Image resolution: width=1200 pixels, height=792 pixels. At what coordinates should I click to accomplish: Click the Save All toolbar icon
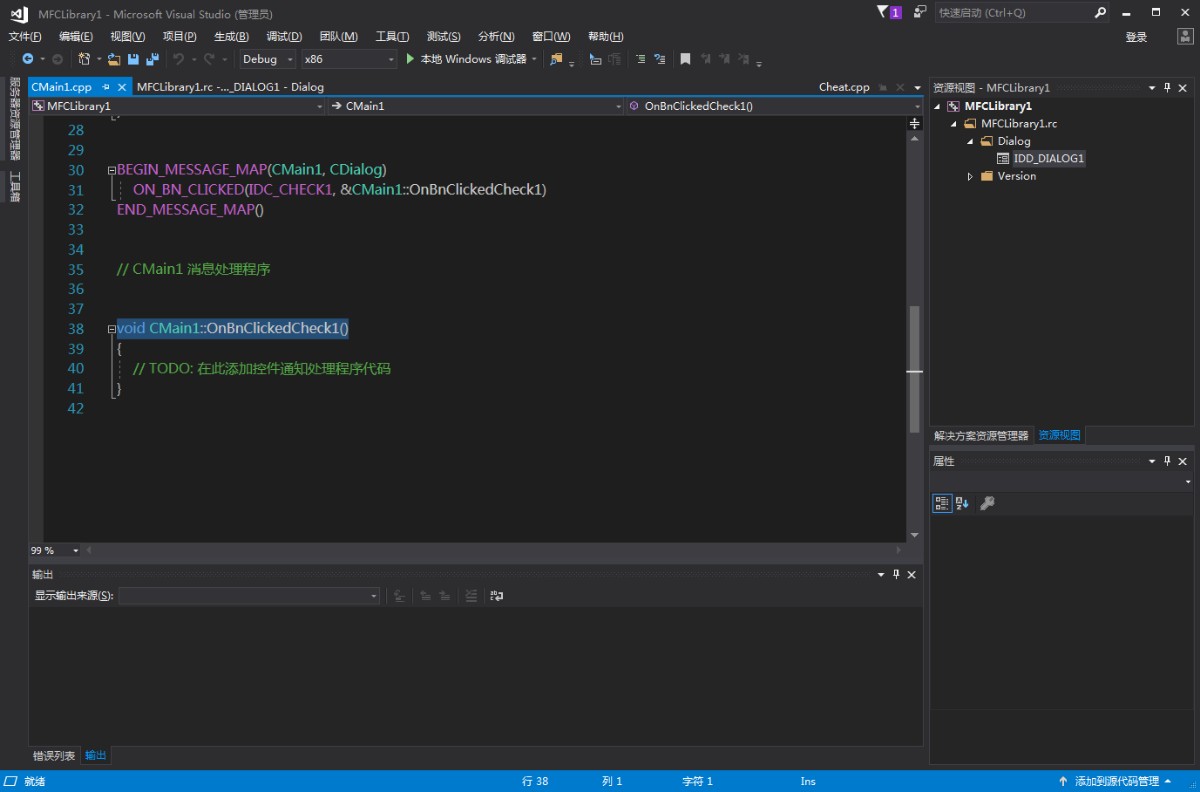[x=152, y=59]
